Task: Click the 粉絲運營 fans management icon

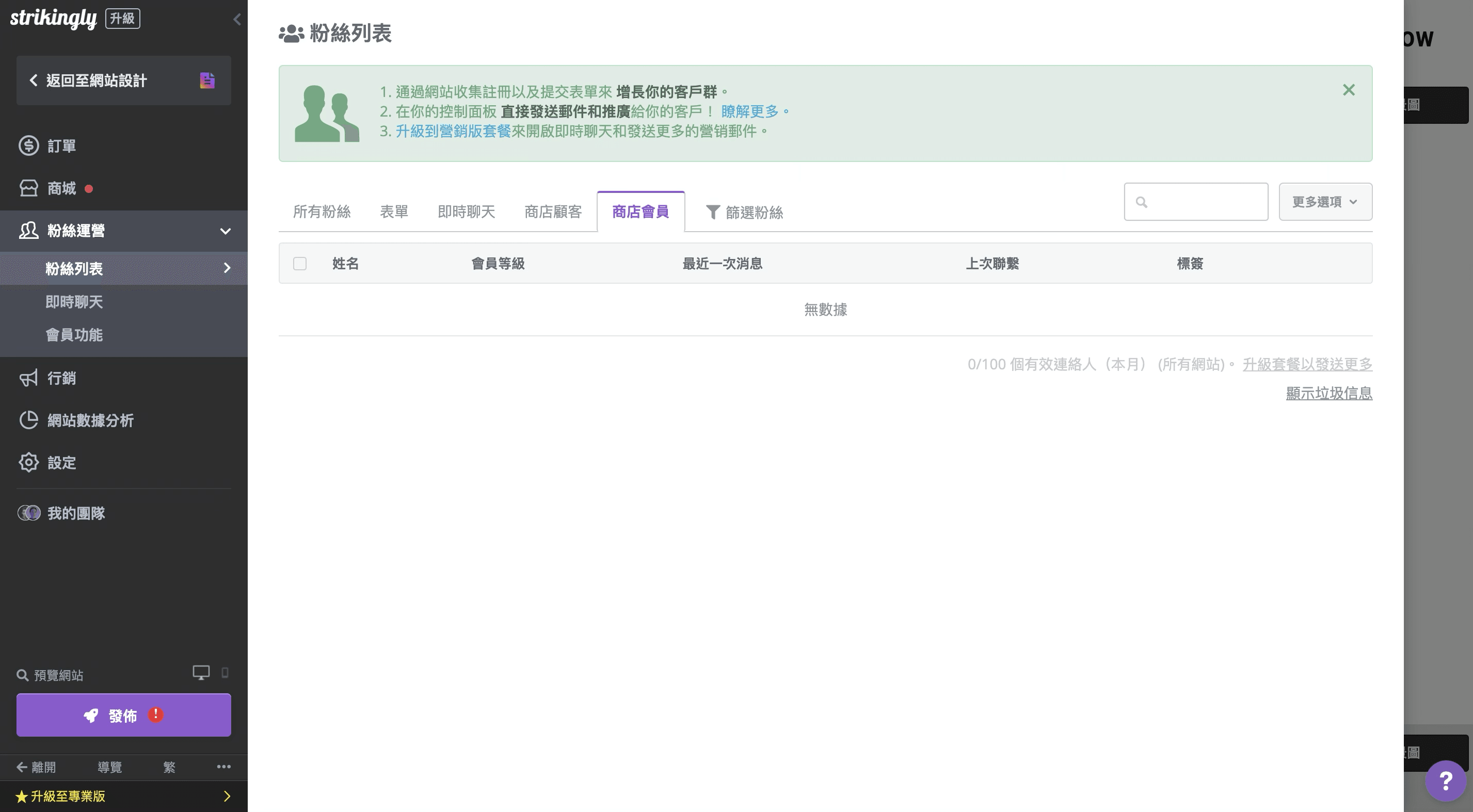Action: [x=29, y=230]
